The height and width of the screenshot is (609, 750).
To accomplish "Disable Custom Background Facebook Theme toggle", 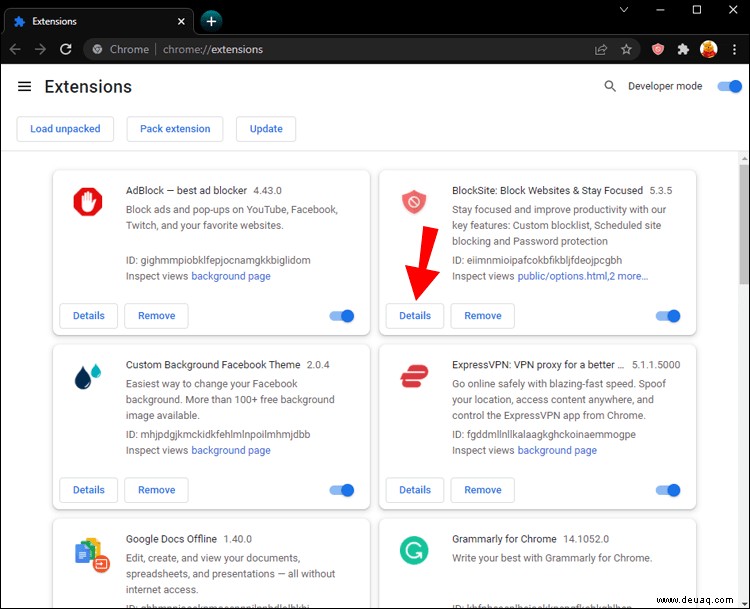I will point(342,490).
